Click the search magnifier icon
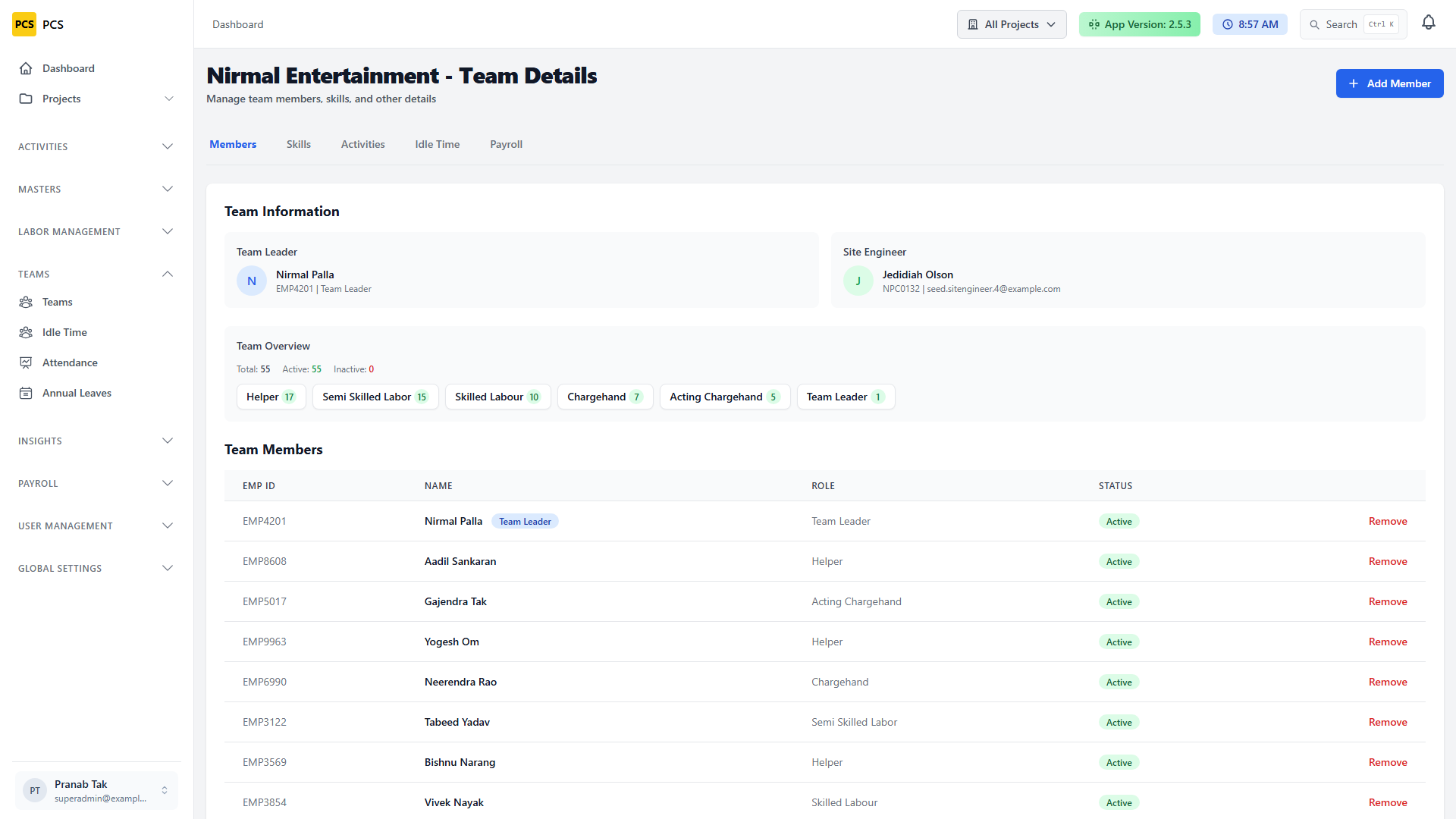The image size is (1456, 819). coord(1315,24)
